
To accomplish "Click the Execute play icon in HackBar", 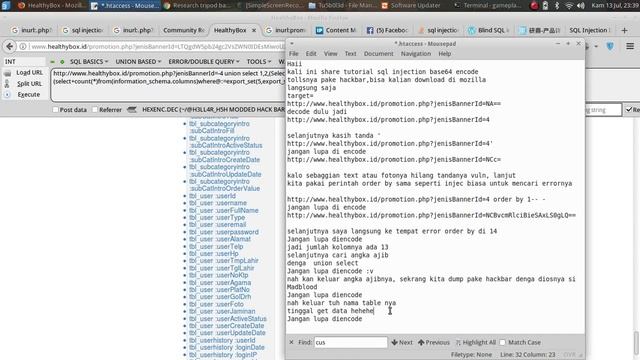I will (7, 95).
